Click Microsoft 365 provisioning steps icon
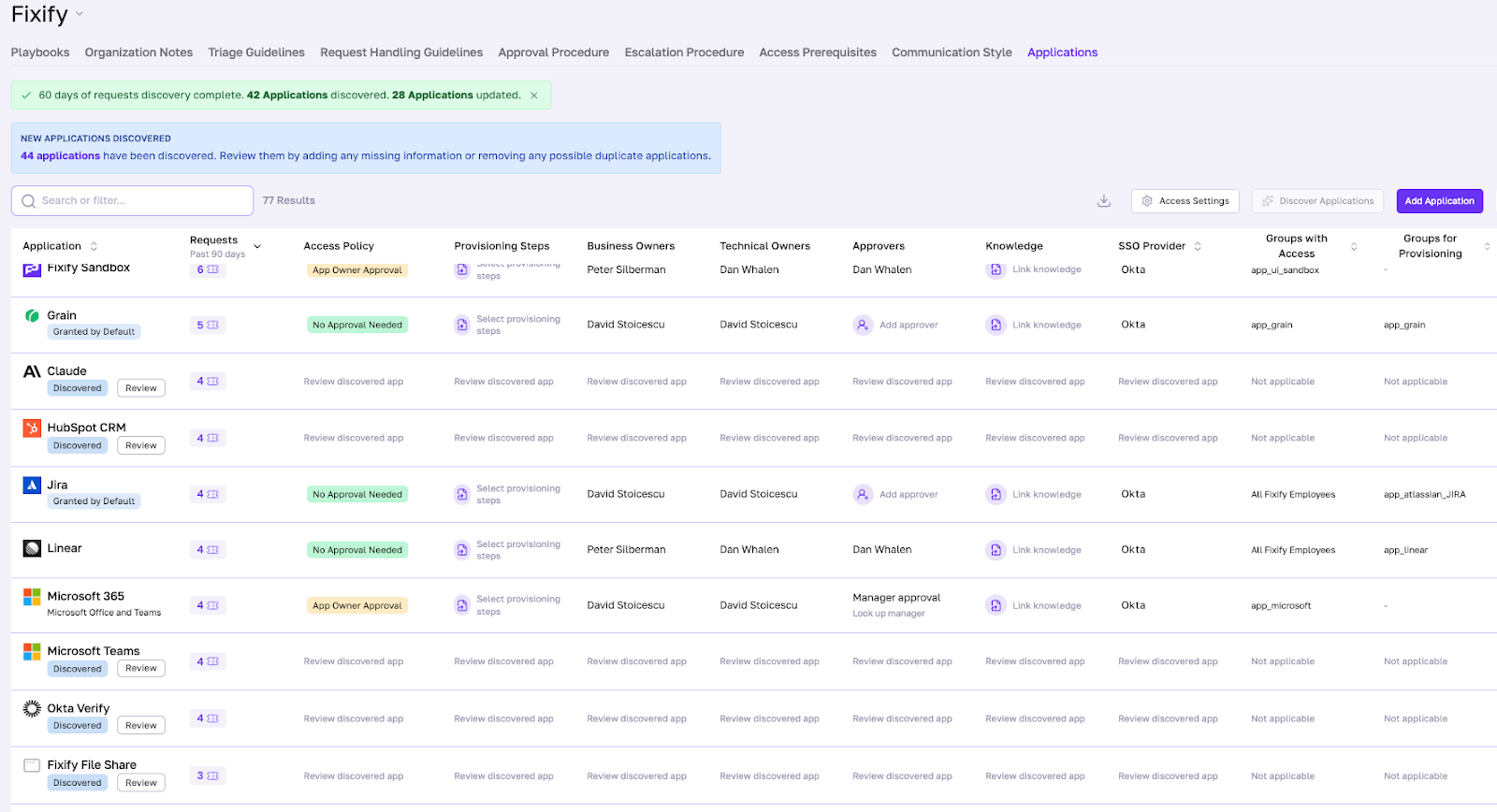This screenshot has height=812, width=1497. (462, 606)
